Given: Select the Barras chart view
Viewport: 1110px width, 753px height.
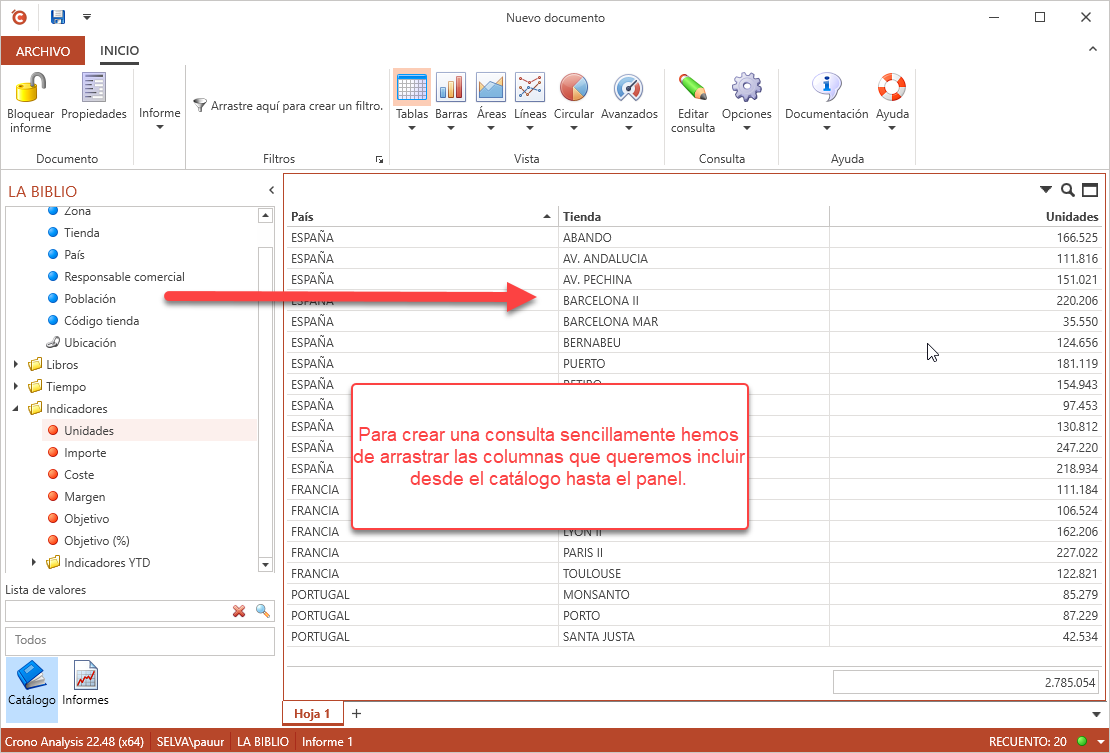Looking at the screenshot, I should (x=451, y=88).
